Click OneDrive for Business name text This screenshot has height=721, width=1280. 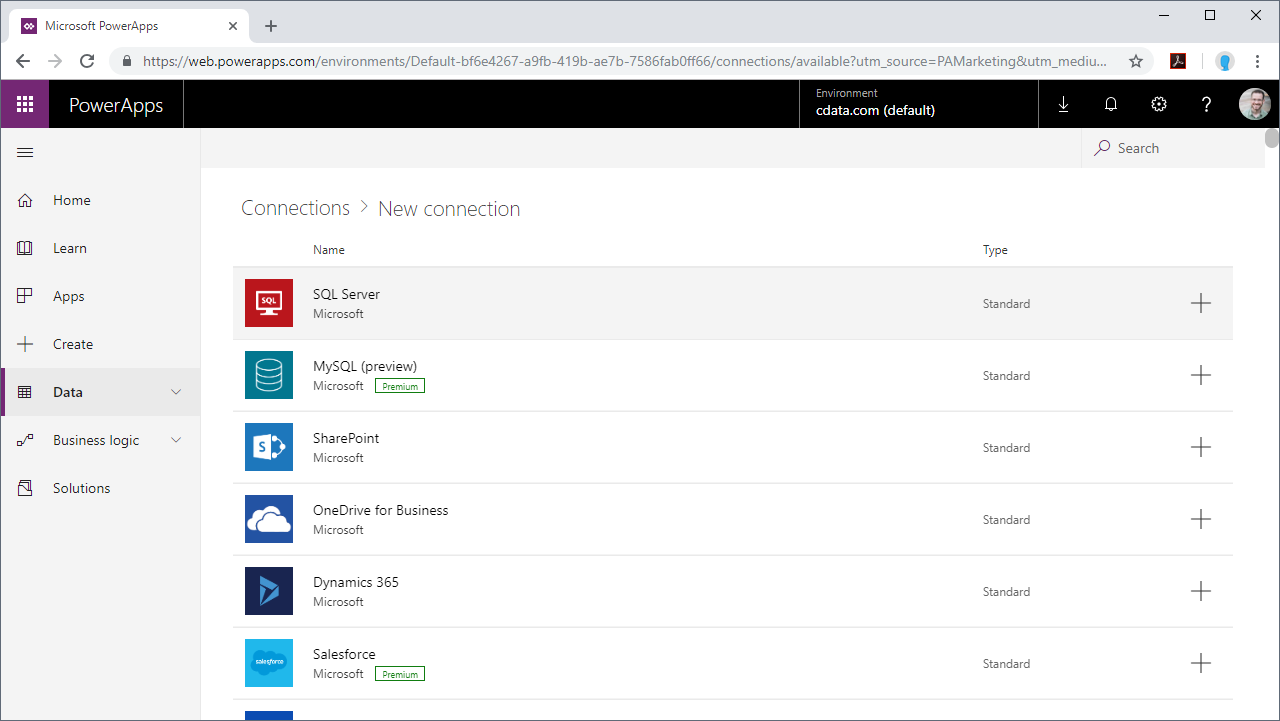pyautogui.click(x=381, y=510)
